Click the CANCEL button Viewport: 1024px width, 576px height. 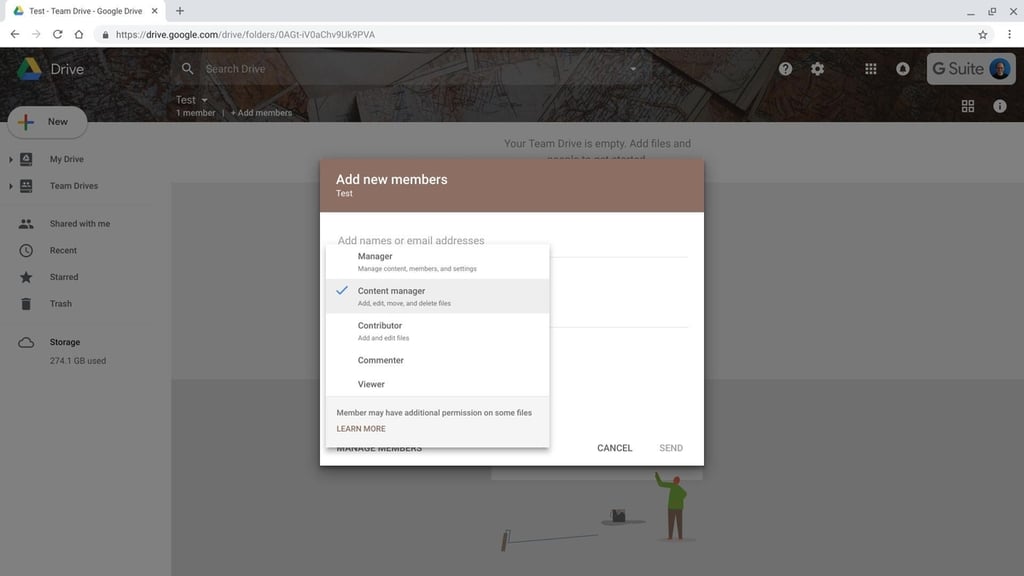(x=615, y=447)
